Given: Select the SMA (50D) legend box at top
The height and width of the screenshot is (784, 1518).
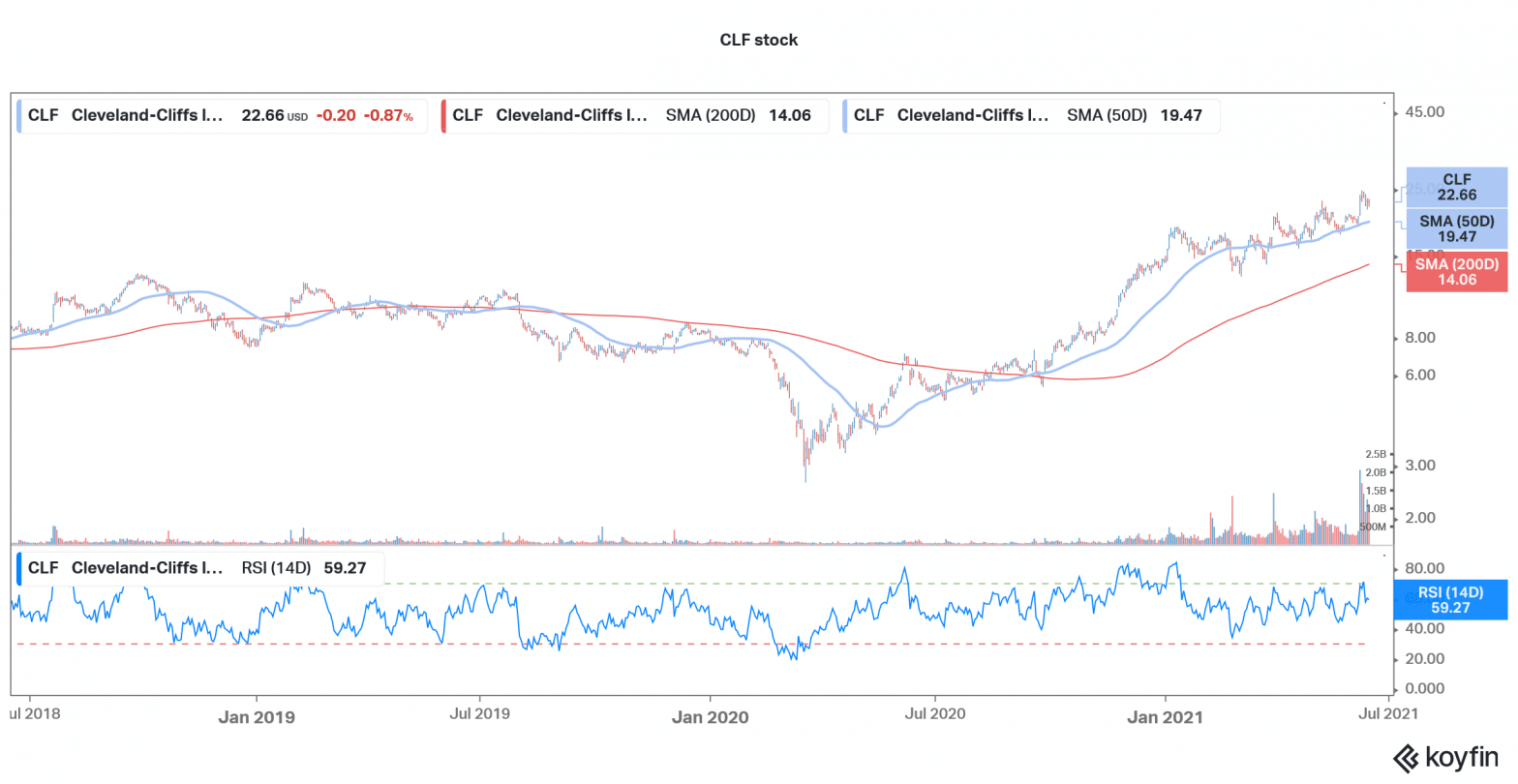Looking at the screenshot, I should tap(1031, 115).
